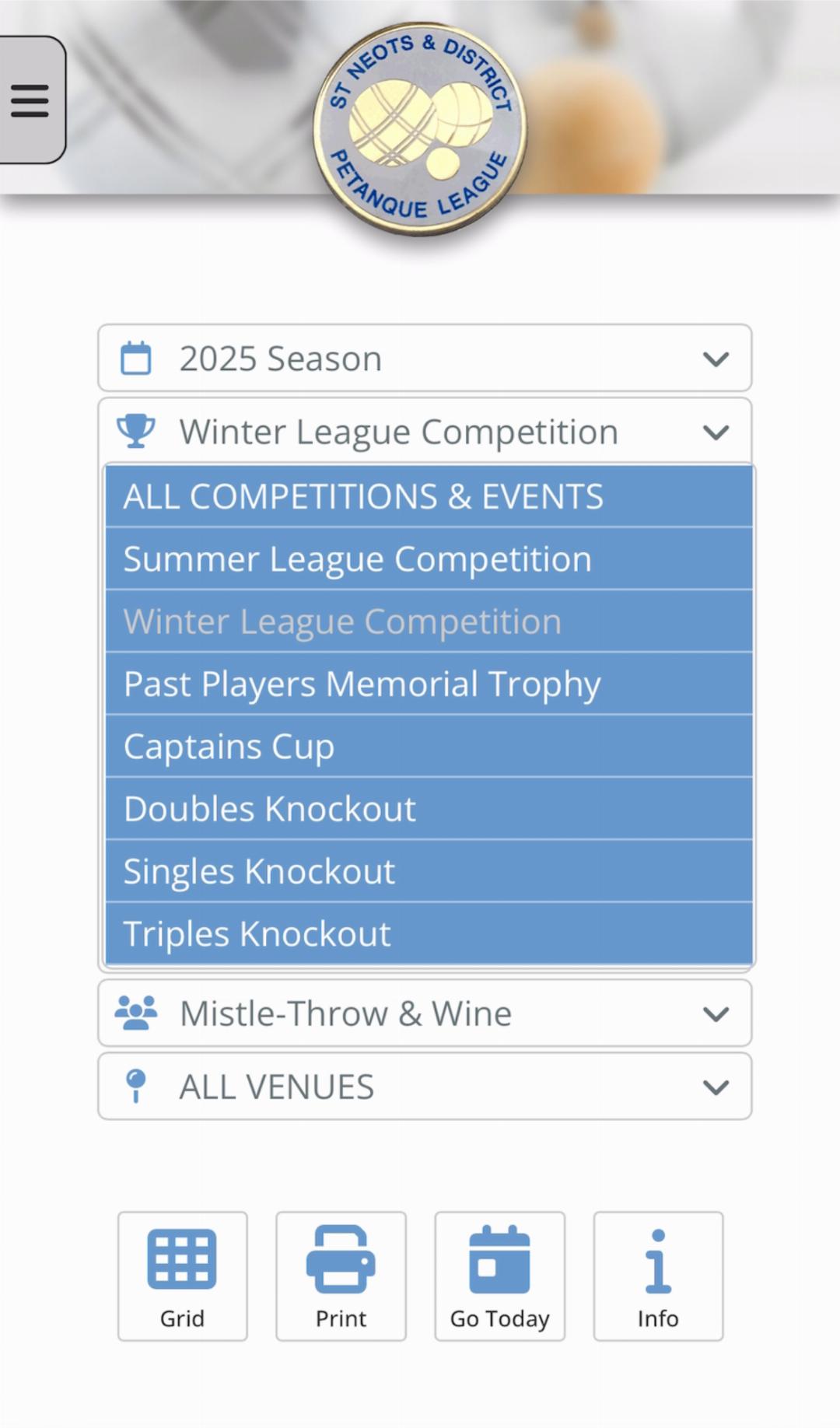Click the trophy icon in competition selector

click(x=136, y=431)
